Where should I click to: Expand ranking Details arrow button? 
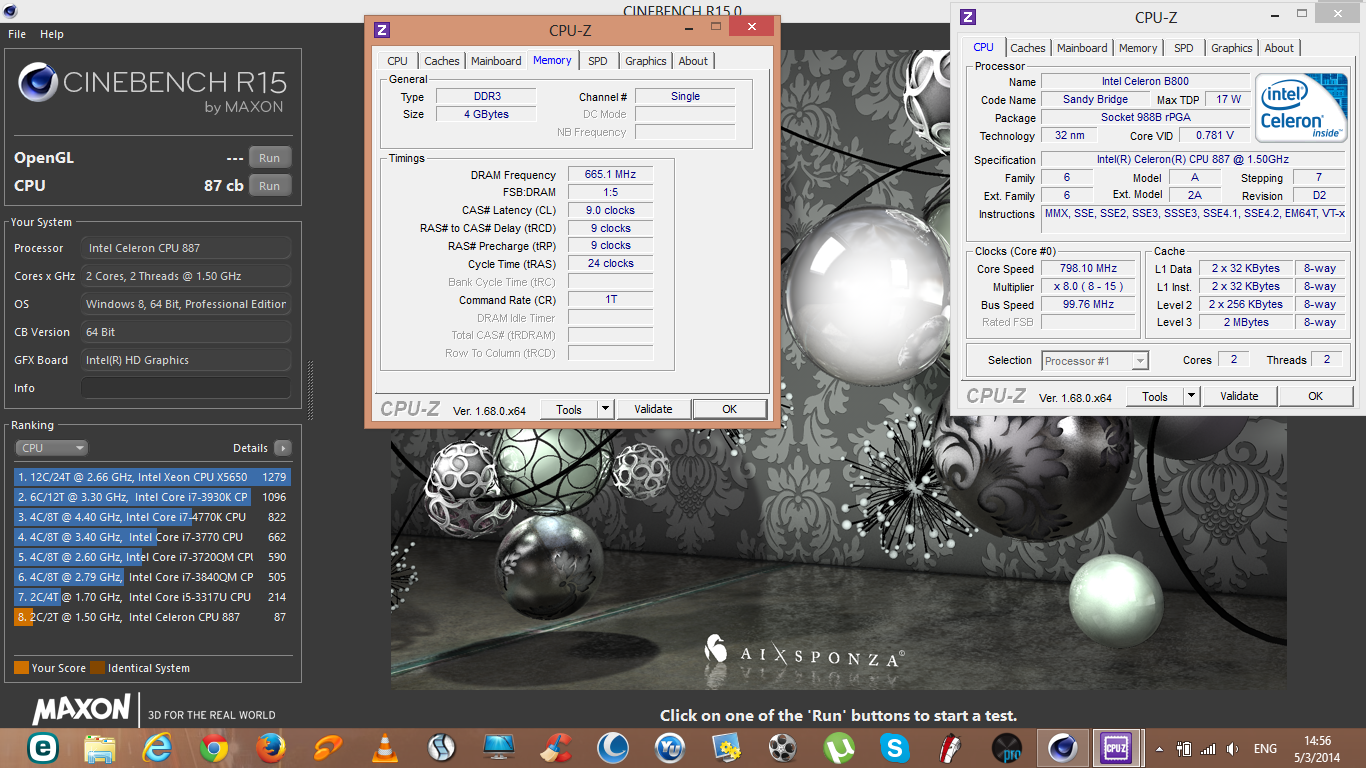click(283, 448)
